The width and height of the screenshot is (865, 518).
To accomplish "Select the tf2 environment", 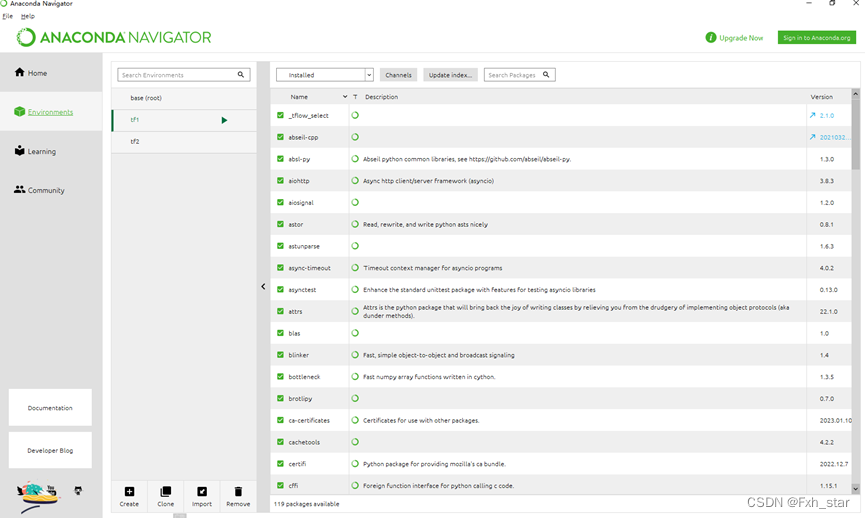I will point(184,141).
